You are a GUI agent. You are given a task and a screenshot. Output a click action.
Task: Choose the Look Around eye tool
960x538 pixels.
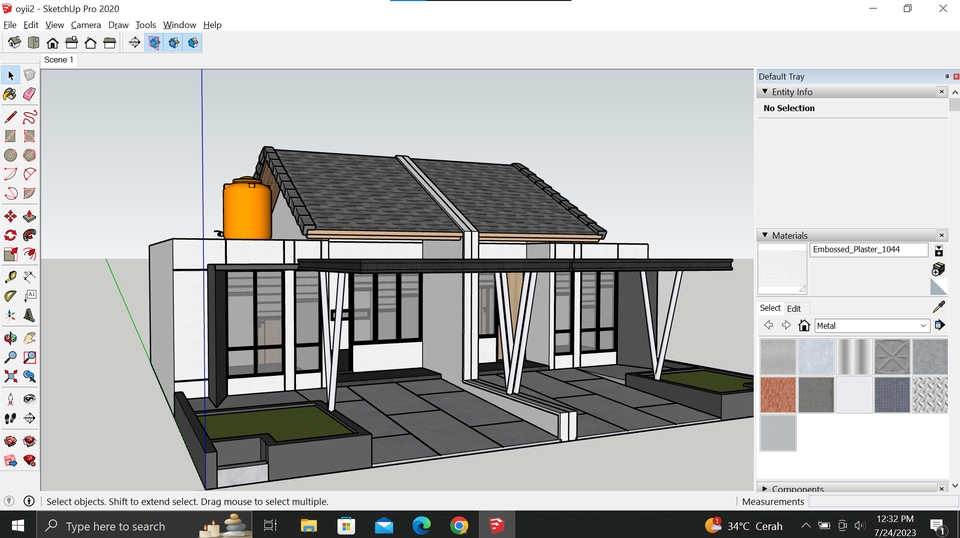click(29, 399)
